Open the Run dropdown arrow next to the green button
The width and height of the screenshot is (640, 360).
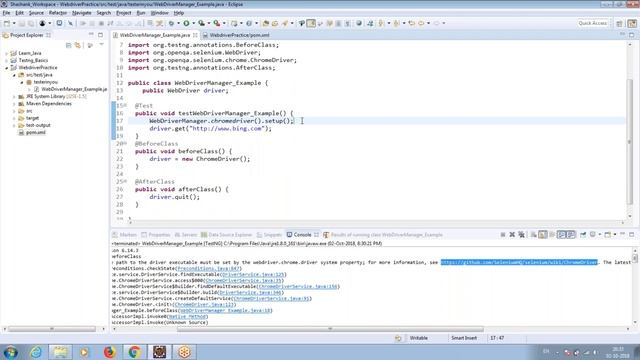pos(193,23)
